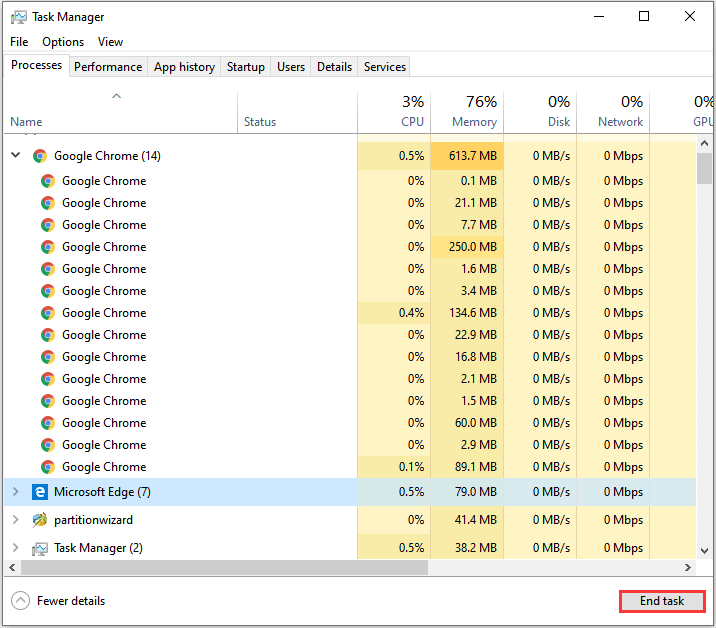Click the partitionwizard icon

[40, 520]
